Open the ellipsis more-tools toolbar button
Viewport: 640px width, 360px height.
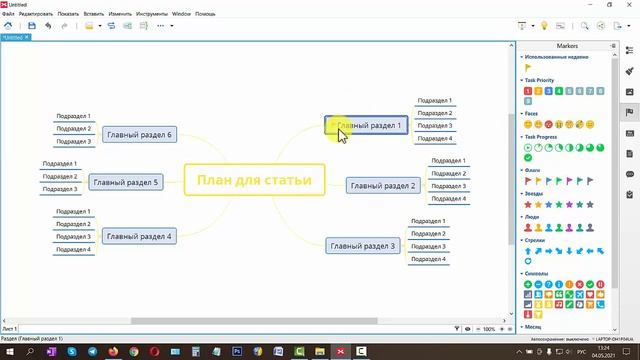[x=160, y=26]
